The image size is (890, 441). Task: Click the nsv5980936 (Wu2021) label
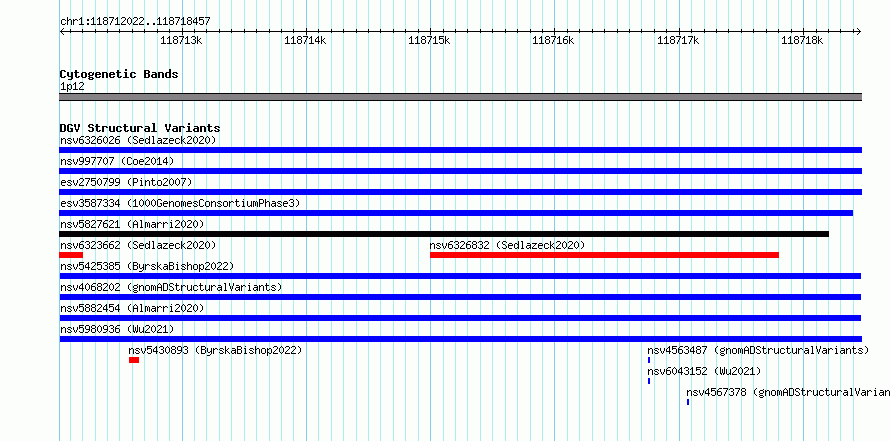pyautogui.click(x=117, y=329)
